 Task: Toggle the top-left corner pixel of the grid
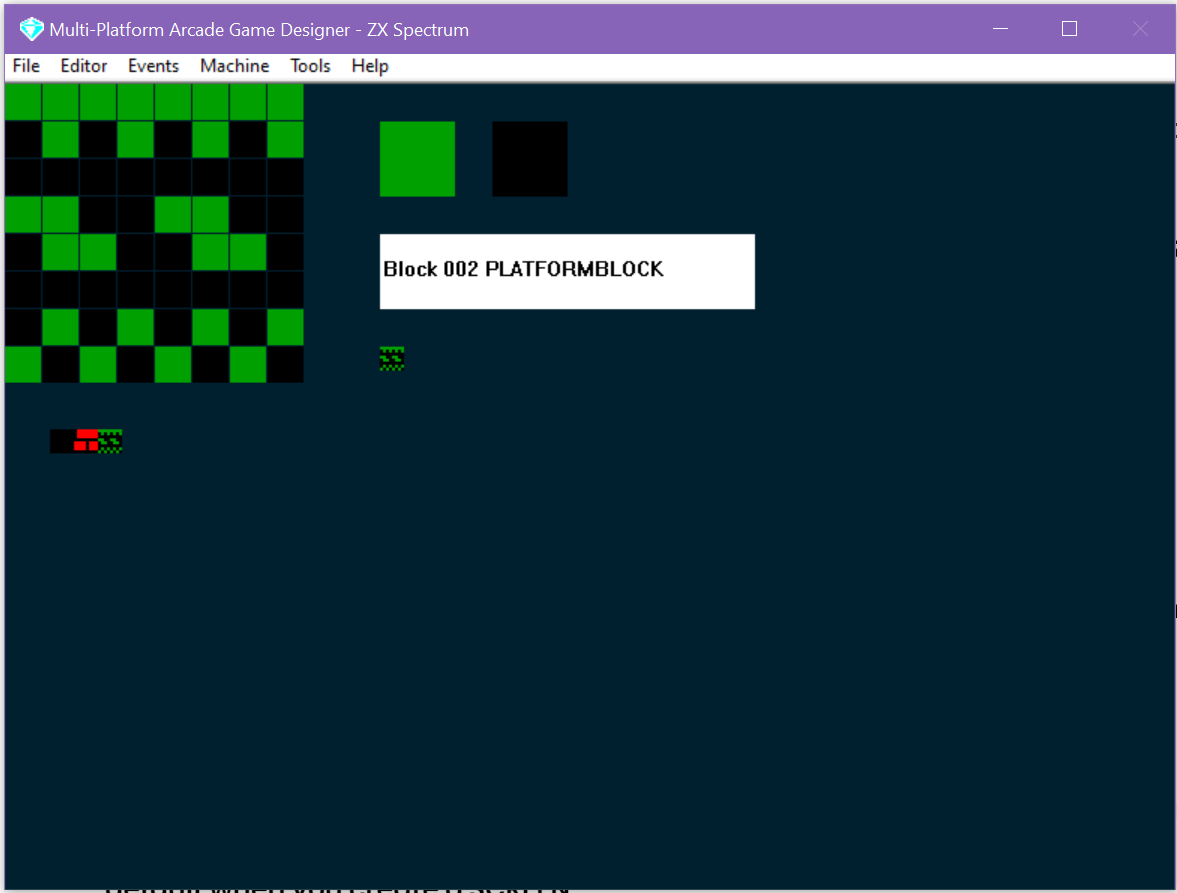coord(23,102)
